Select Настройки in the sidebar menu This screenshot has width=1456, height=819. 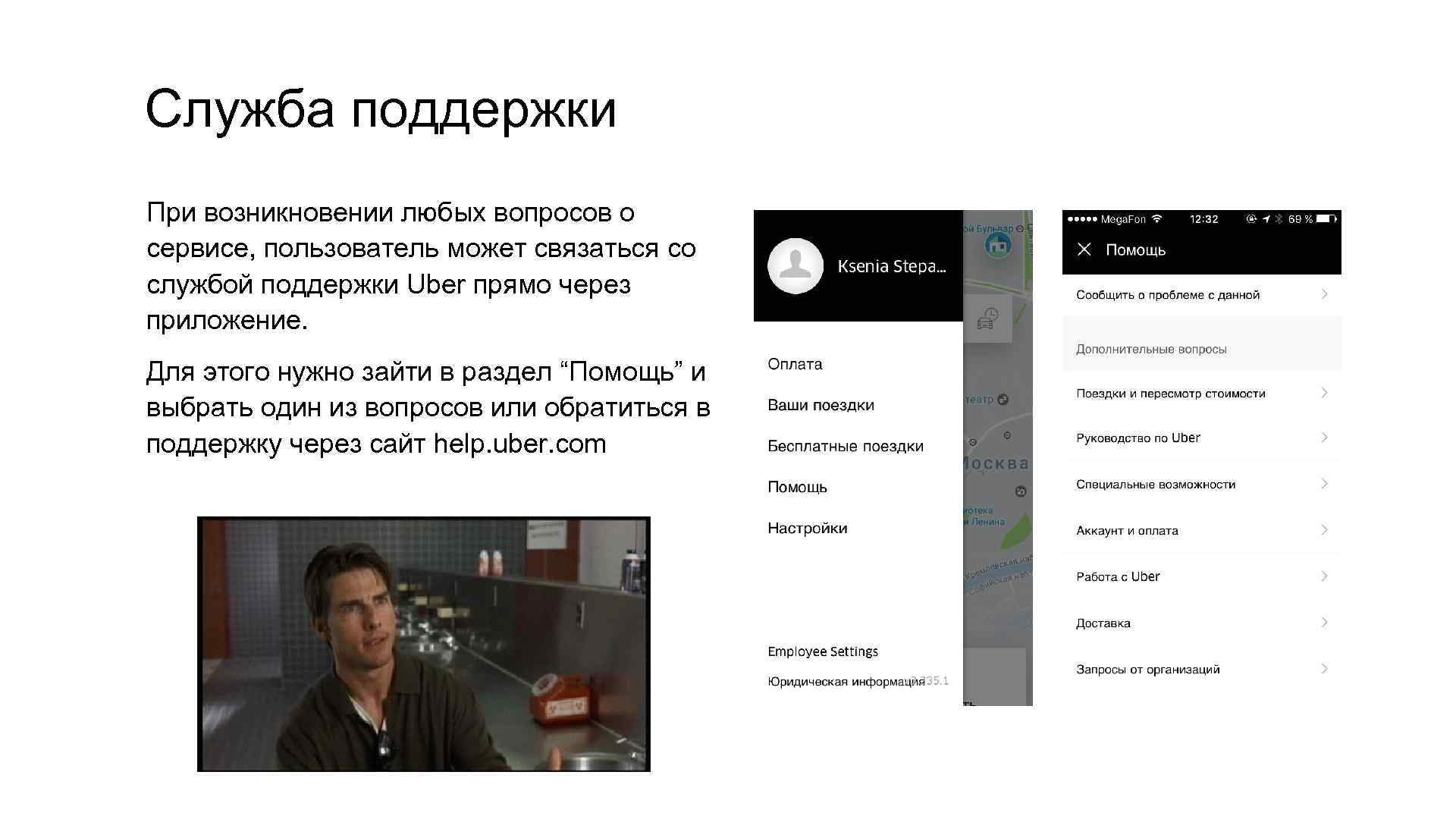[806, 528]
